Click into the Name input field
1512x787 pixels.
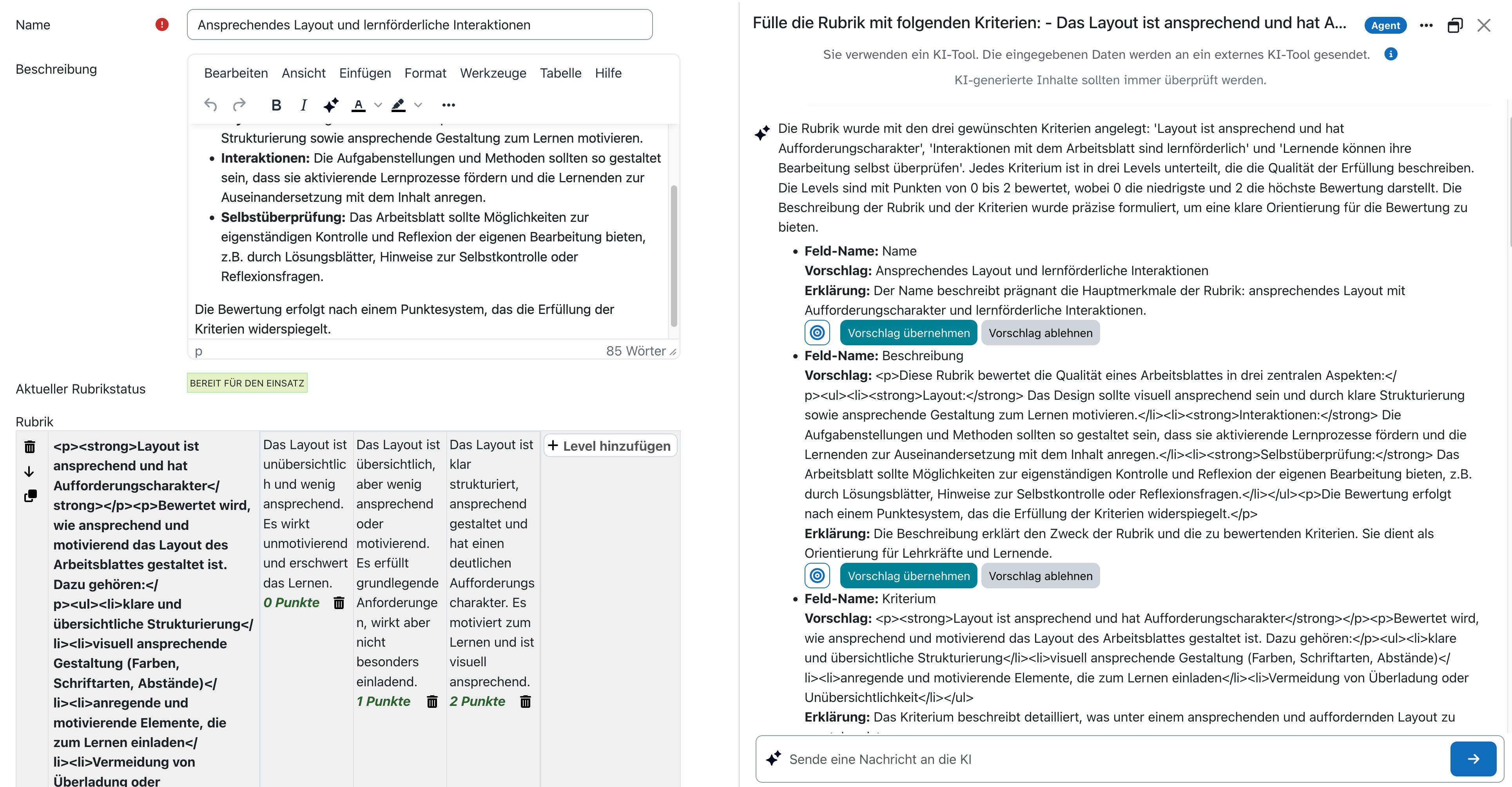[x=420, y=25]
